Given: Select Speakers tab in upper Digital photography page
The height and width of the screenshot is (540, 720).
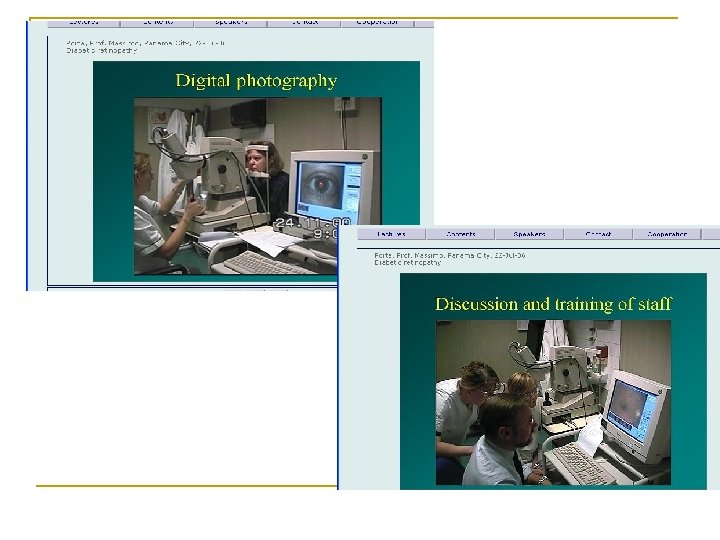Looking at the screenshot, I should pos(230,21).
